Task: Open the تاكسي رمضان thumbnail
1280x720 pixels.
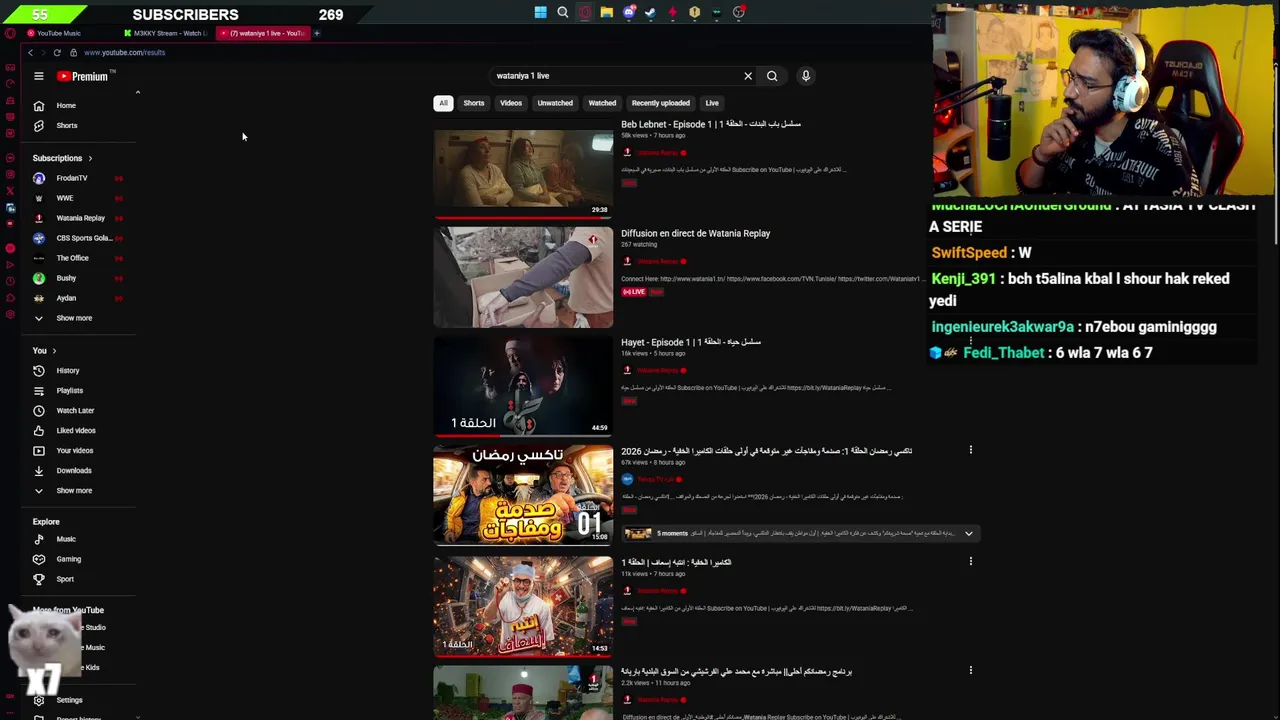Action: [x=523, y=494]
